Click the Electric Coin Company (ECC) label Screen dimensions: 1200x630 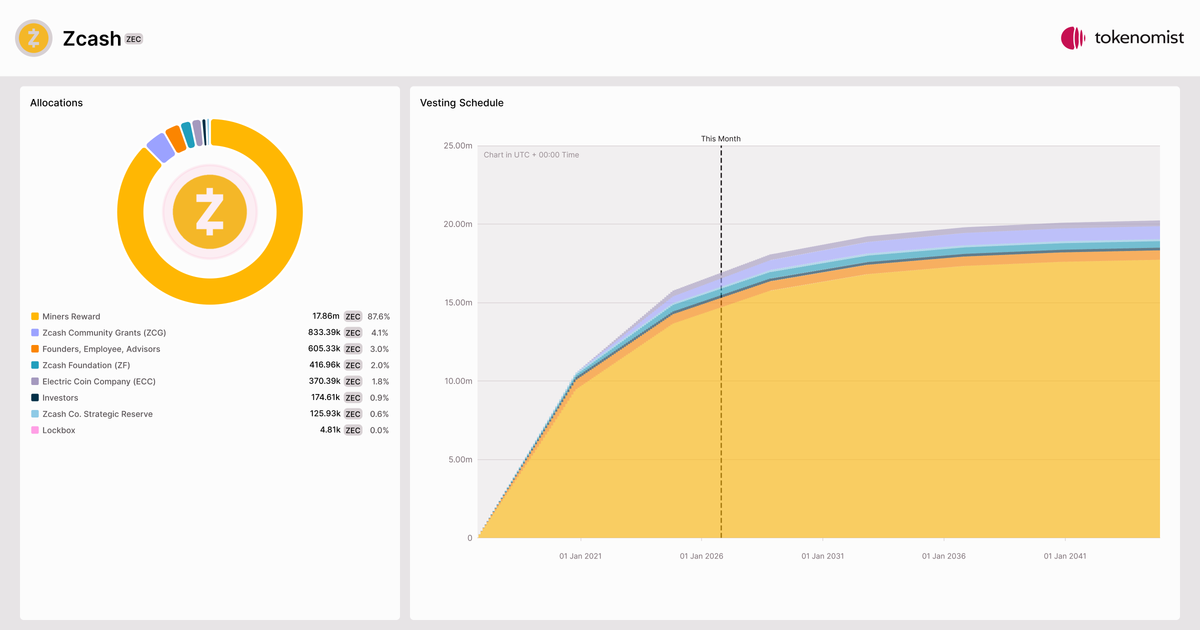pos(99,381)
